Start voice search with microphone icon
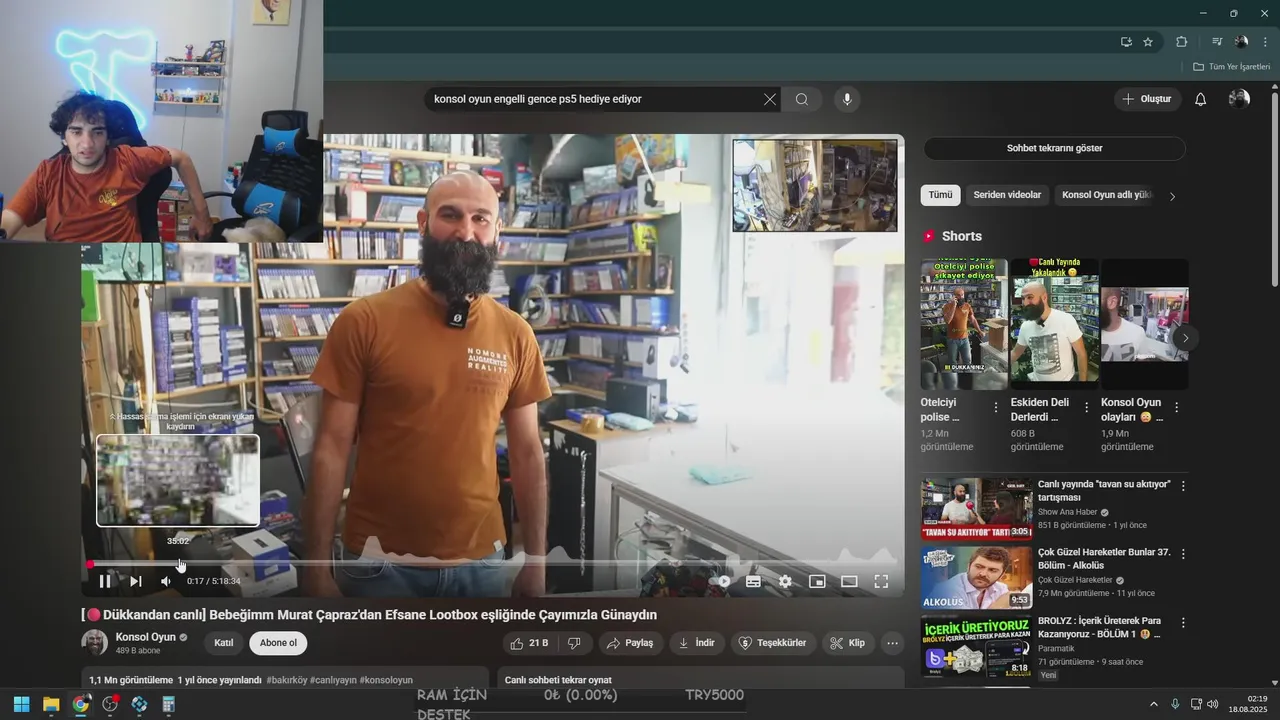1280x720 pixels. click(847, 99)
